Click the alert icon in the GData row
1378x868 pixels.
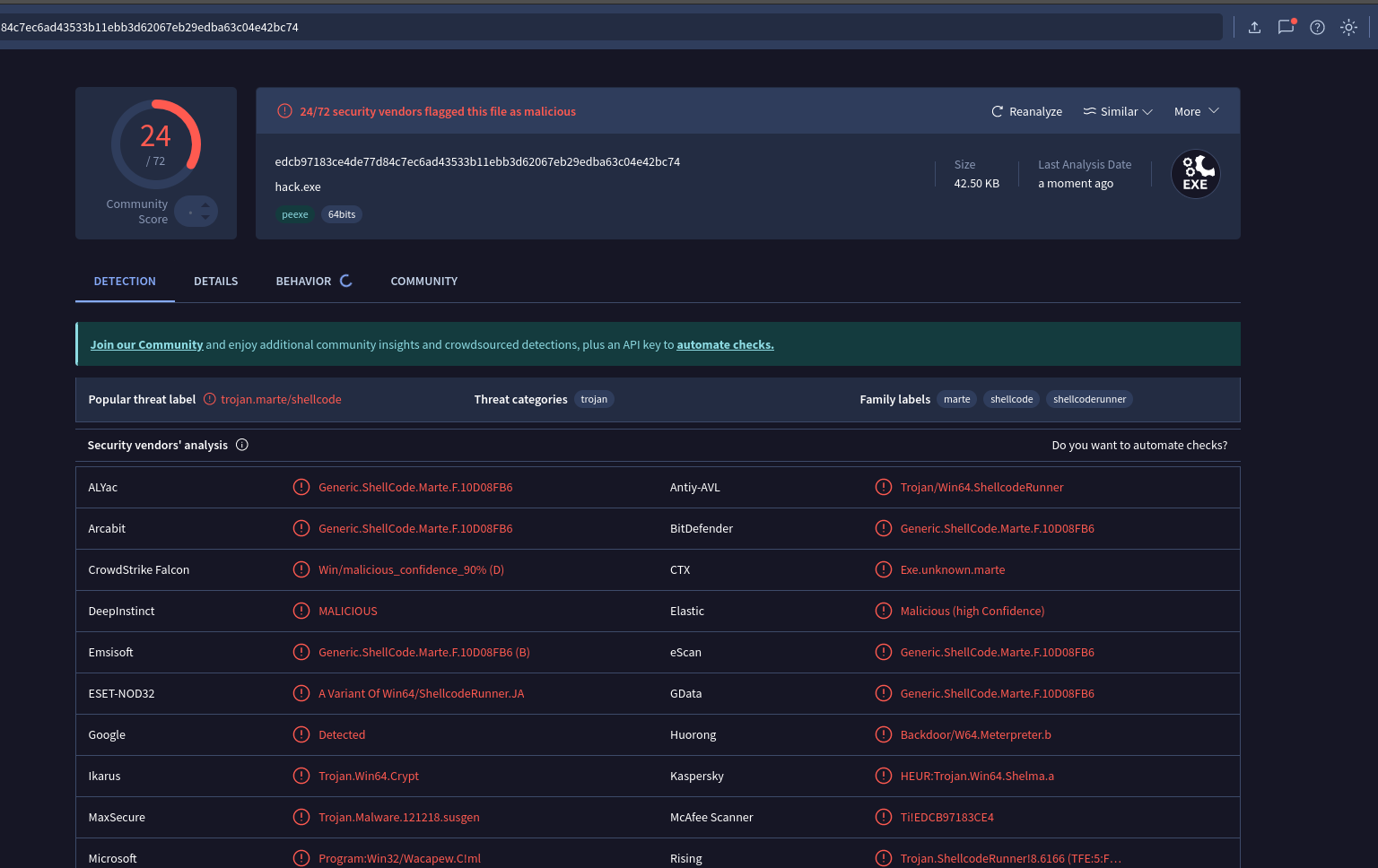[x=884, y=693]
